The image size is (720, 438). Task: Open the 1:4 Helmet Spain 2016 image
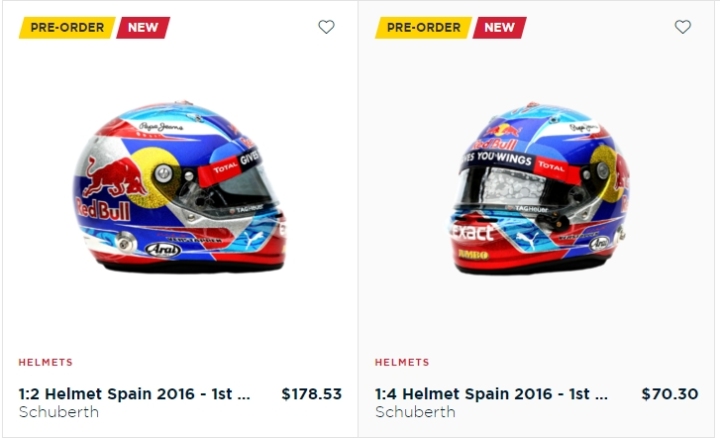coord(540,187)
